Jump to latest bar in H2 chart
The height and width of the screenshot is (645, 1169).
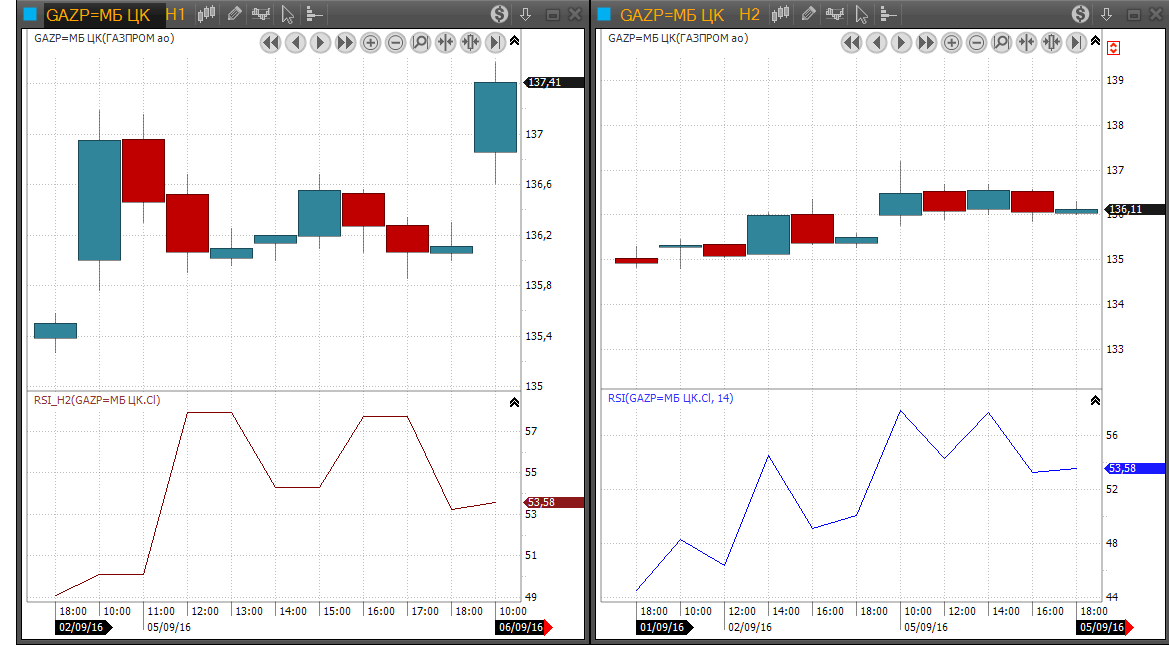[x=1076, y=42]
